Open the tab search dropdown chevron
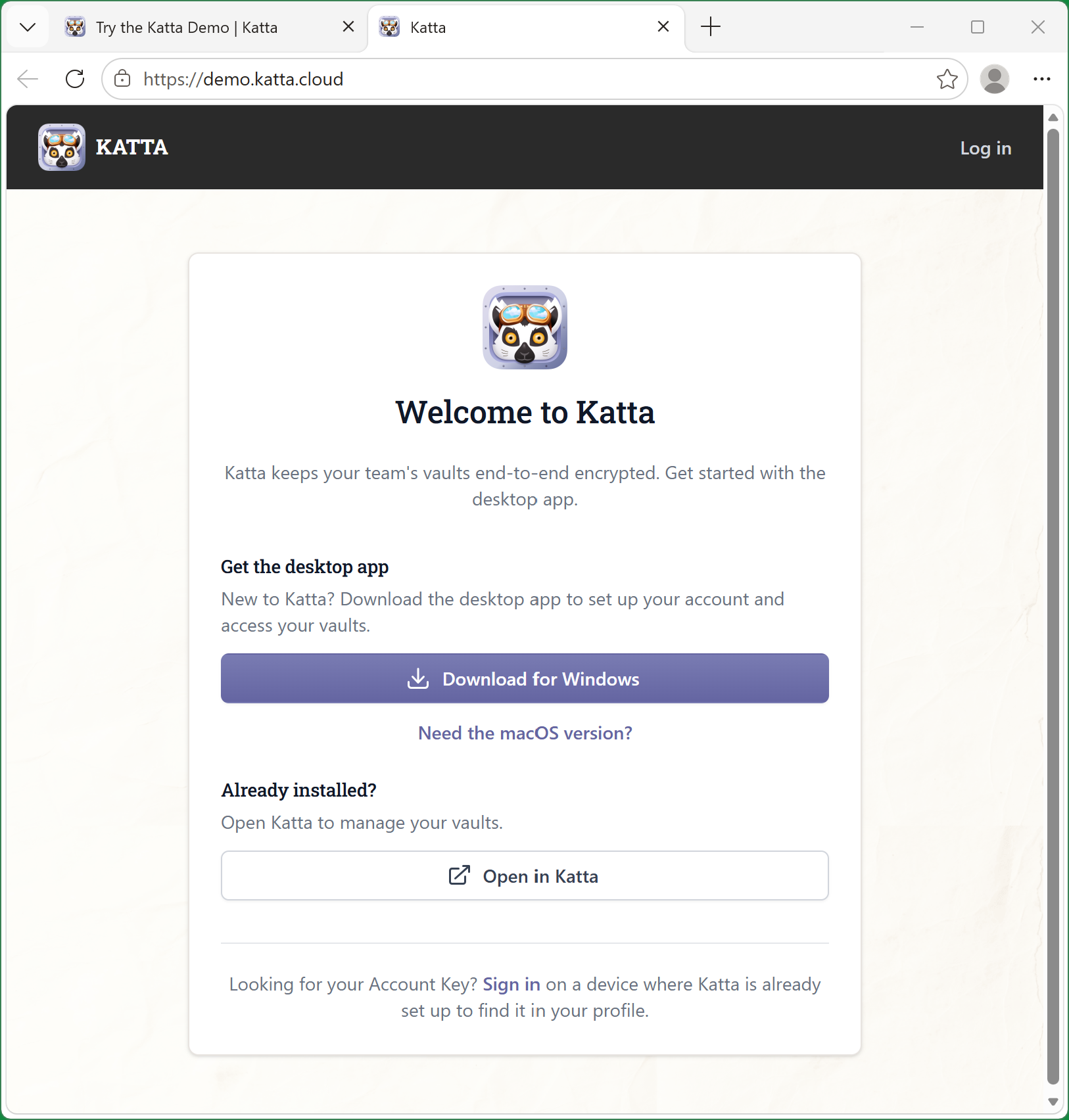Image resolution: width=1069 pixels, height=1120 pixels. (x=28, y=27)
